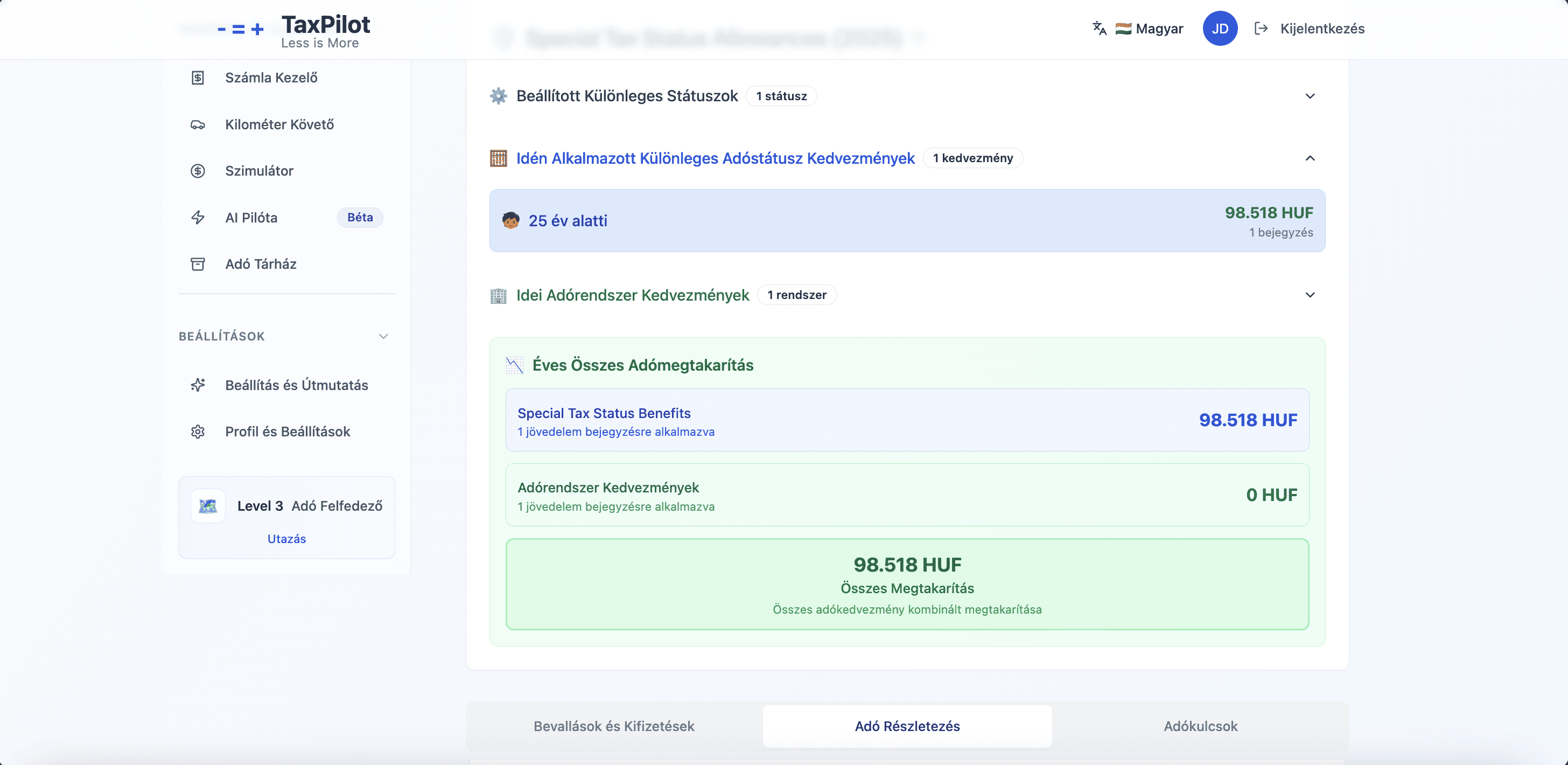Click the Utazás link
This screenshot has height=765, width=1568.
(x=286, y=539)
